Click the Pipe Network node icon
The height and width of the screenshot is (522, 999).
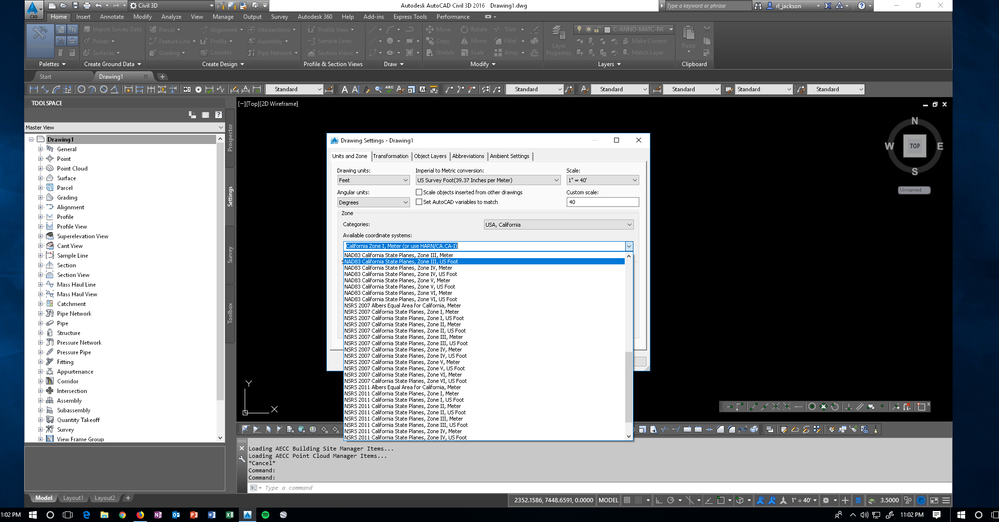tap(50, 313)
